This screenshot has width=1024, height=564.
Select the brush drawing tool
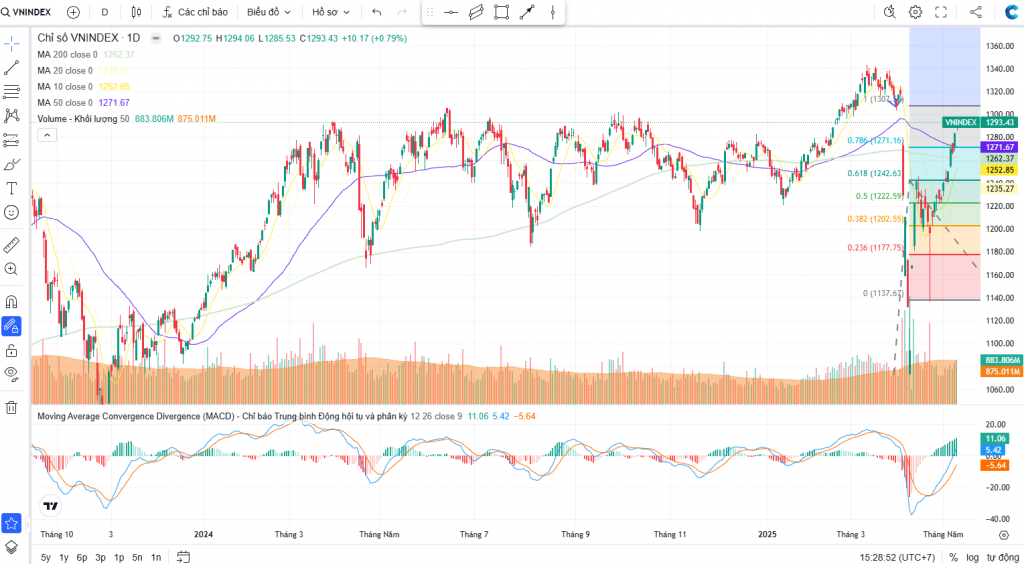tap(11, 164)
